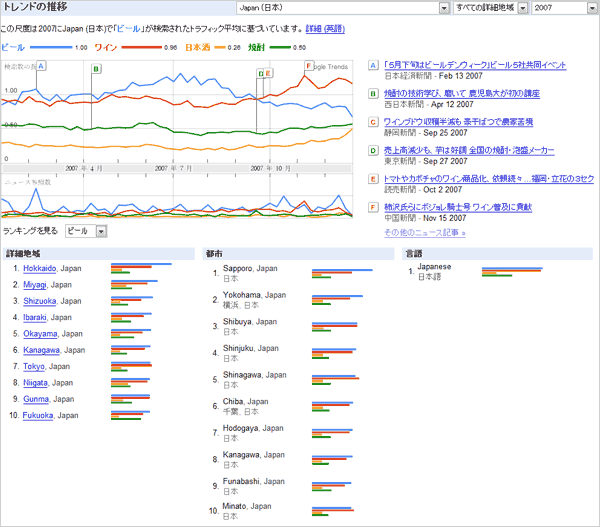Click Hodogaya, Japan in the city list
The width and height of the screenshot is (600, 527).
[x=253, y=428]
